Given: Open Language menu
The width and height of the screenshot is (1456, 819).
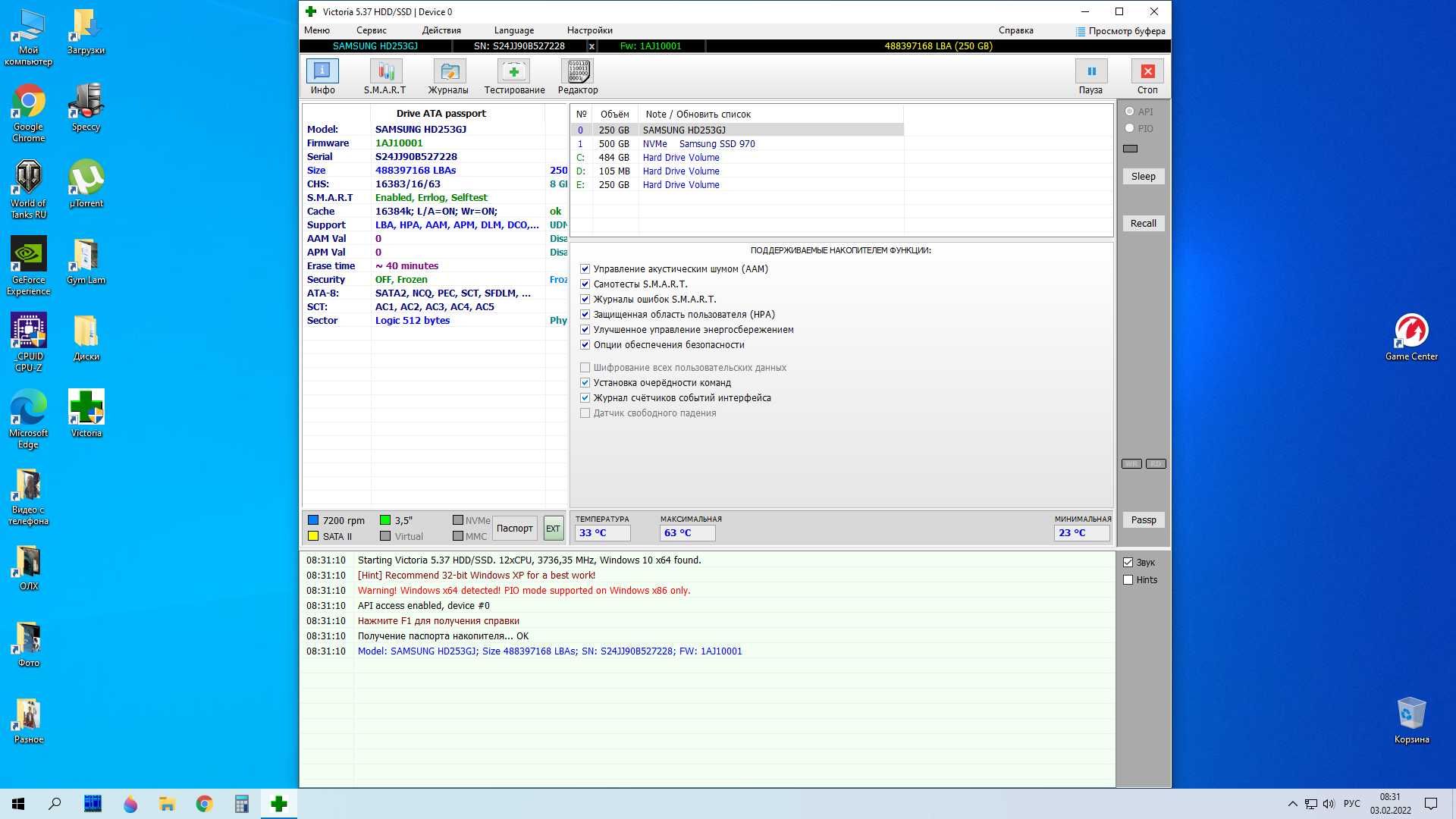Looking at the screenshot, I should (514, 30).
